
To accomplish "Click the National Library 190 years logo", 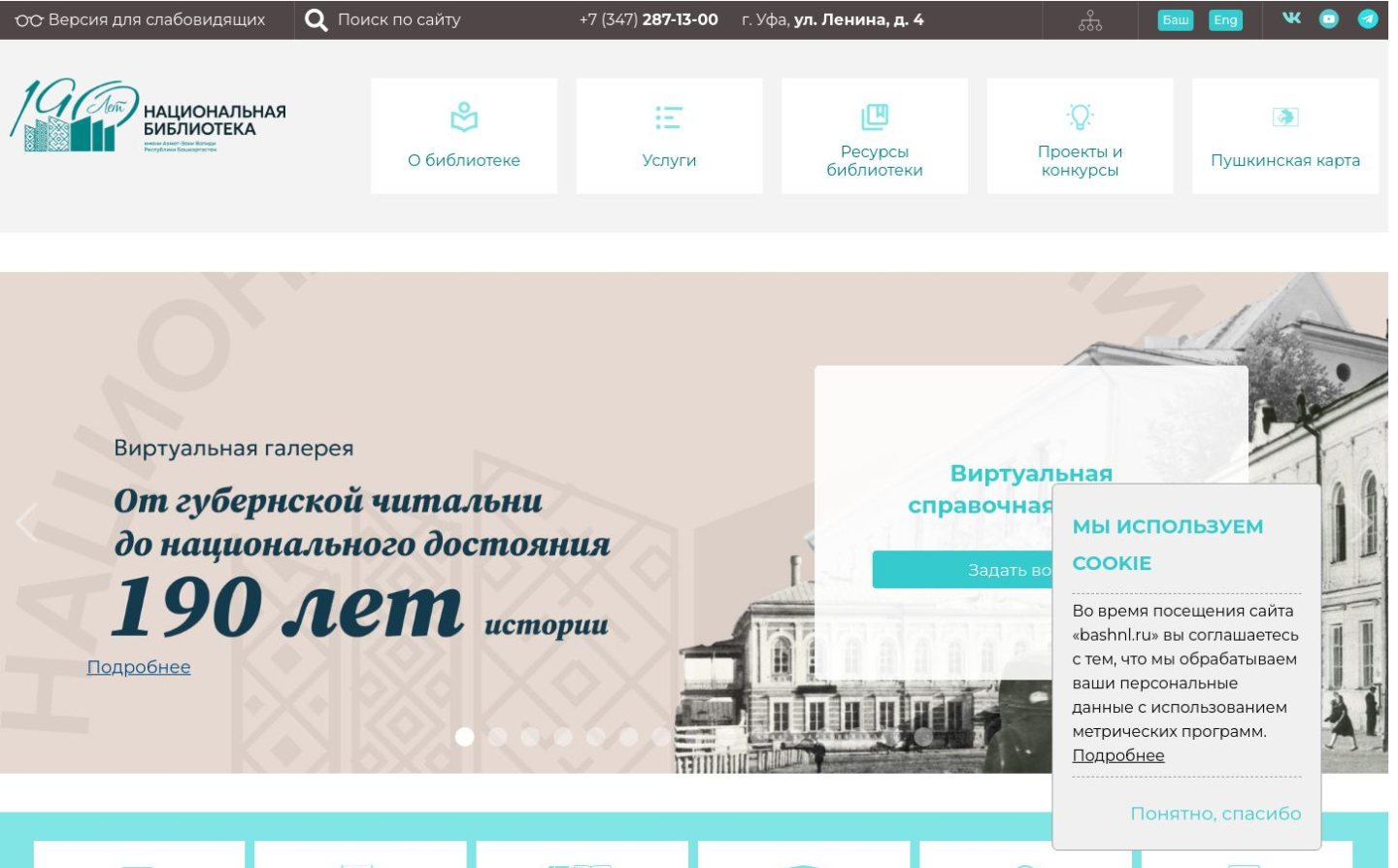I will pyautogui.click(x=149, y=117).
